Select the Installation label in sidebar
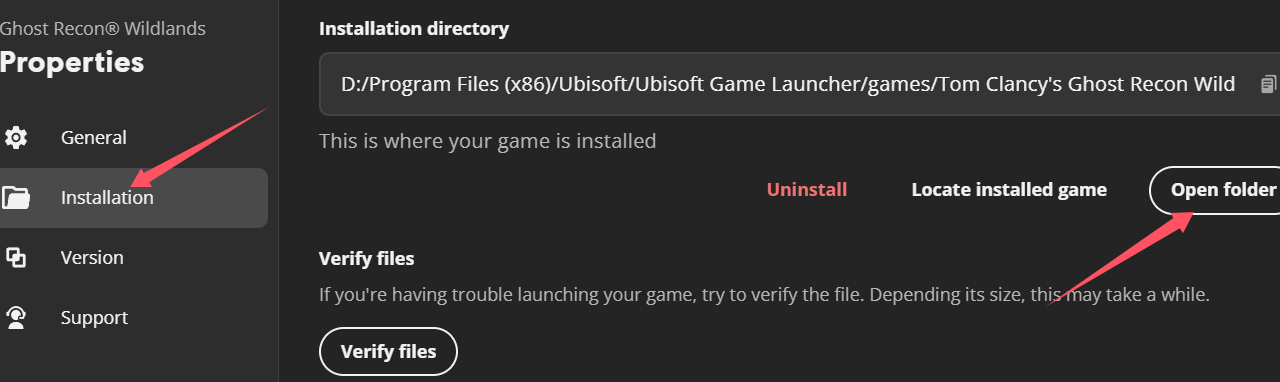The height and width of the screenshot is (382, 1280). (107, 198)
